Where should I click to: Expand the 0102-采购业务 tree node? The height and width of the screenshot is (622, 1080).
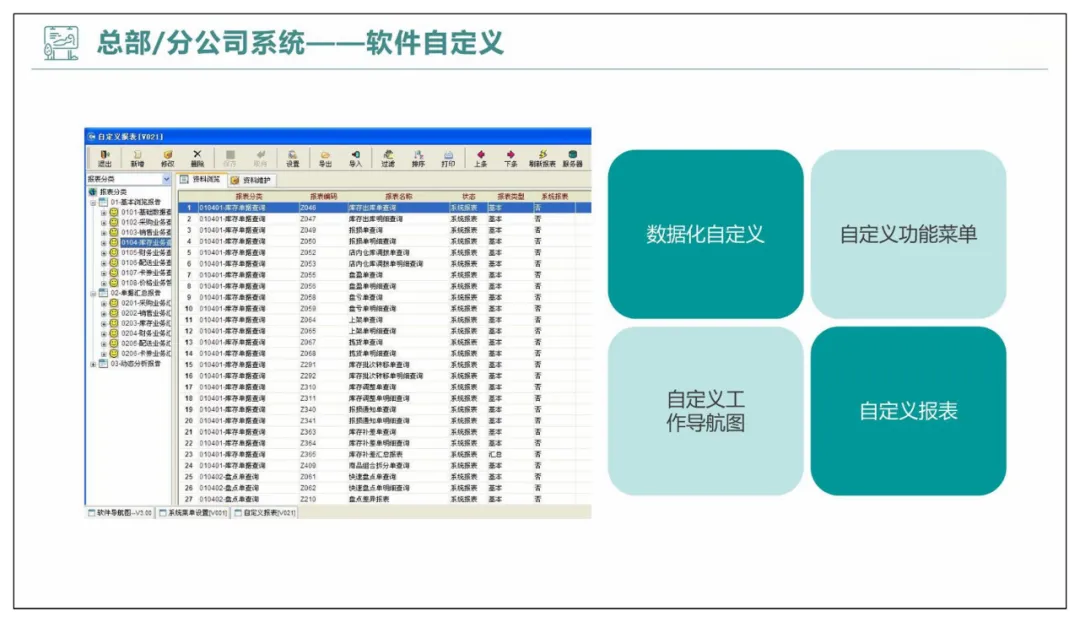103,222
